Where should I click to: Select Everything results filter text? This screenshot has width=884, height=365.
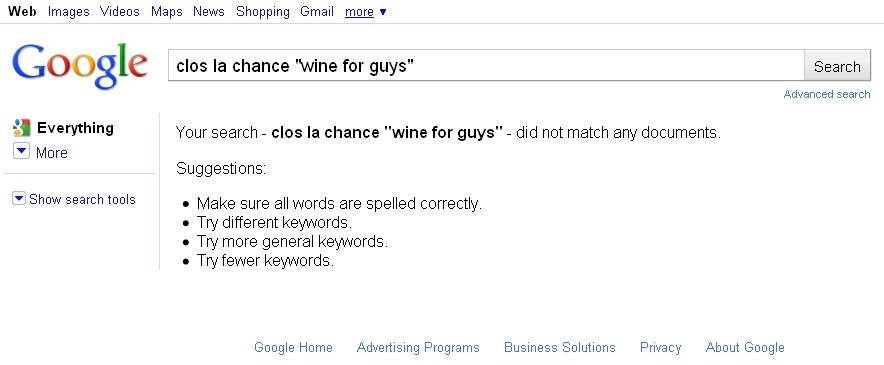click(x=75, y=128)
